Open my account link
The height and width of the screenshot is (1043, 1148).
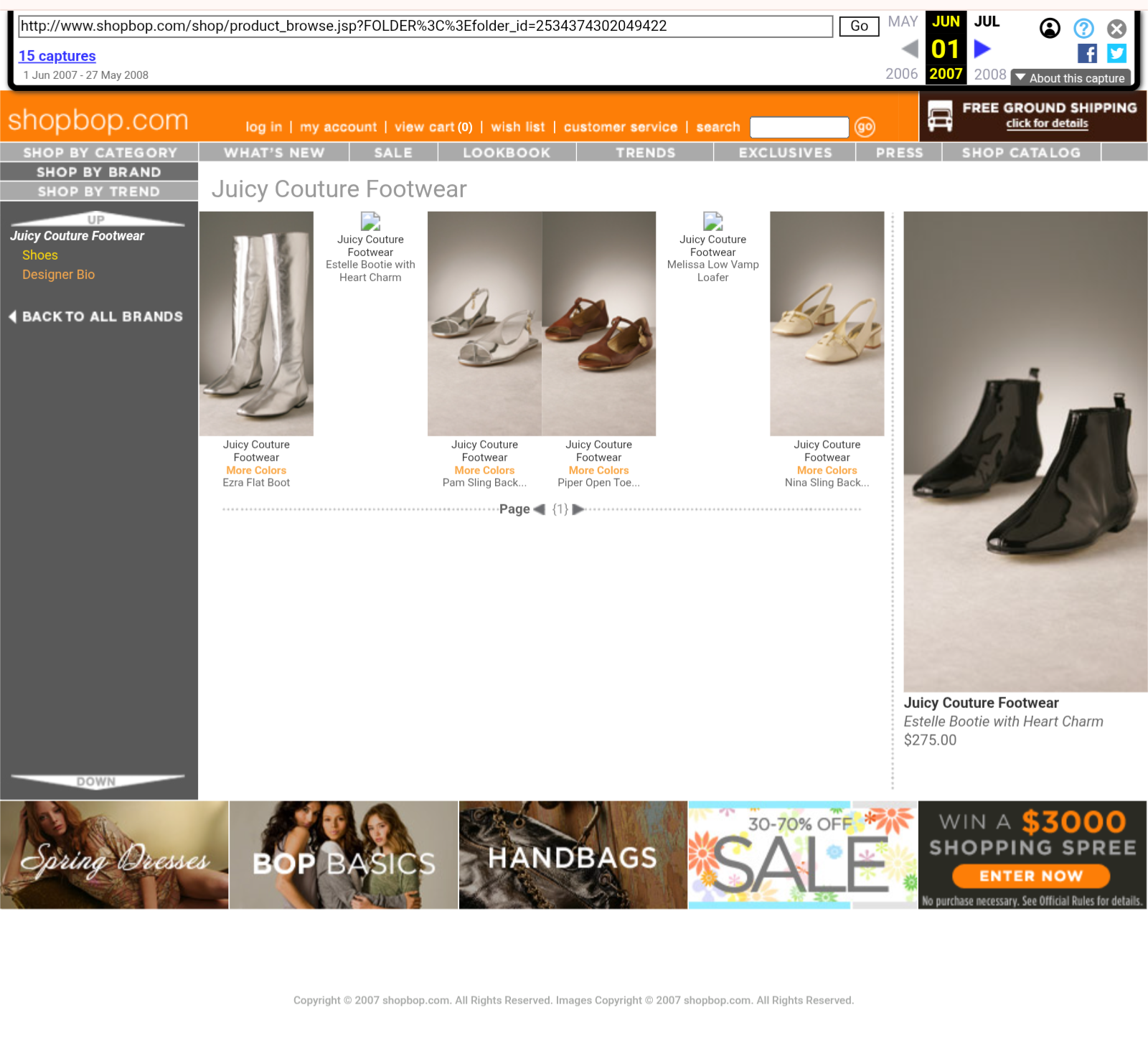338,127
